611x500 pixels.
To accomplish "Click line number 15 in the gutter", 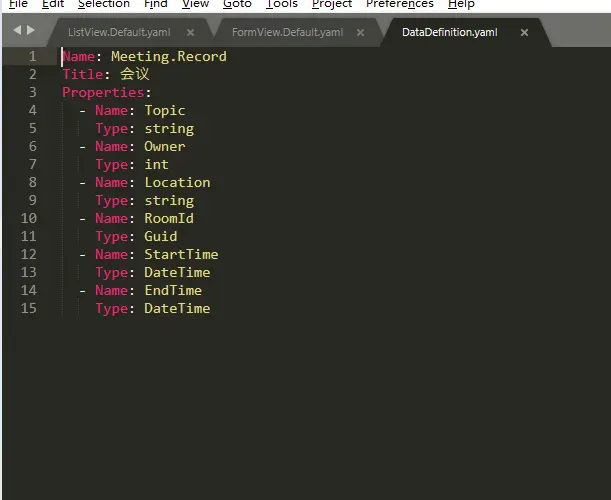I will coord(29,308).
